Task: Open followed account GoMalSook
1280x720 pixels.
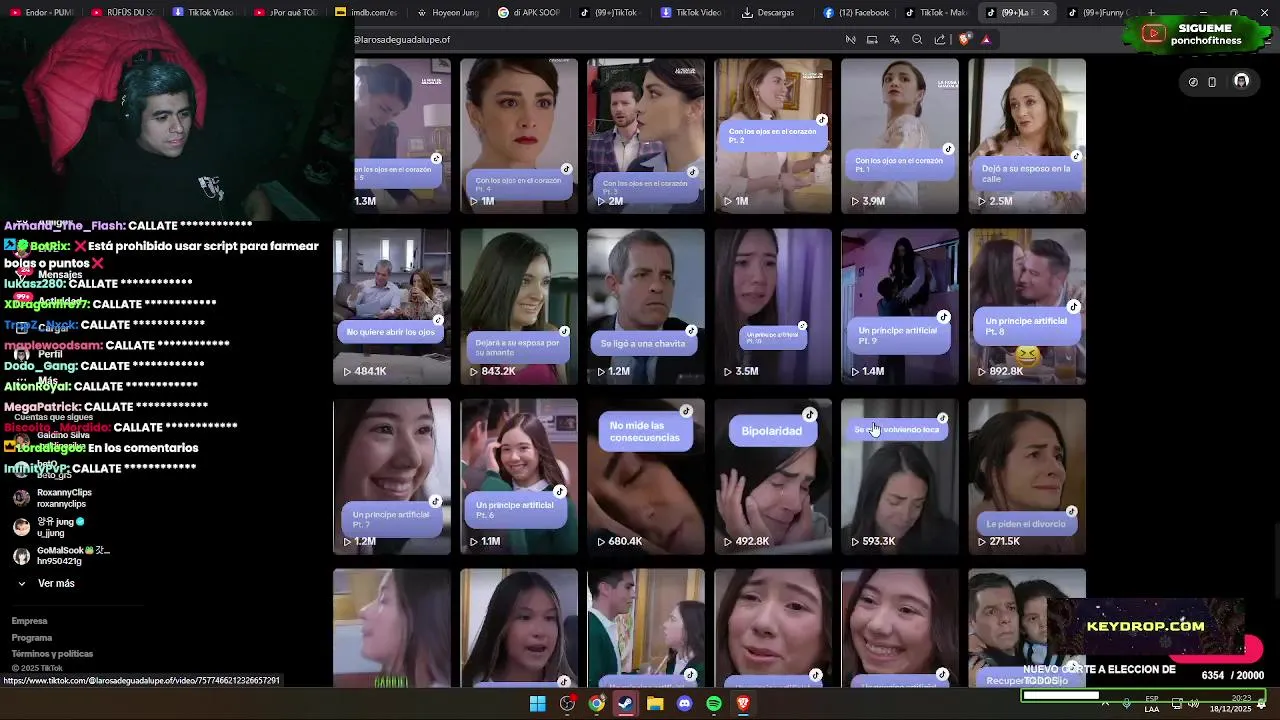Action: [x=61, y=556]
